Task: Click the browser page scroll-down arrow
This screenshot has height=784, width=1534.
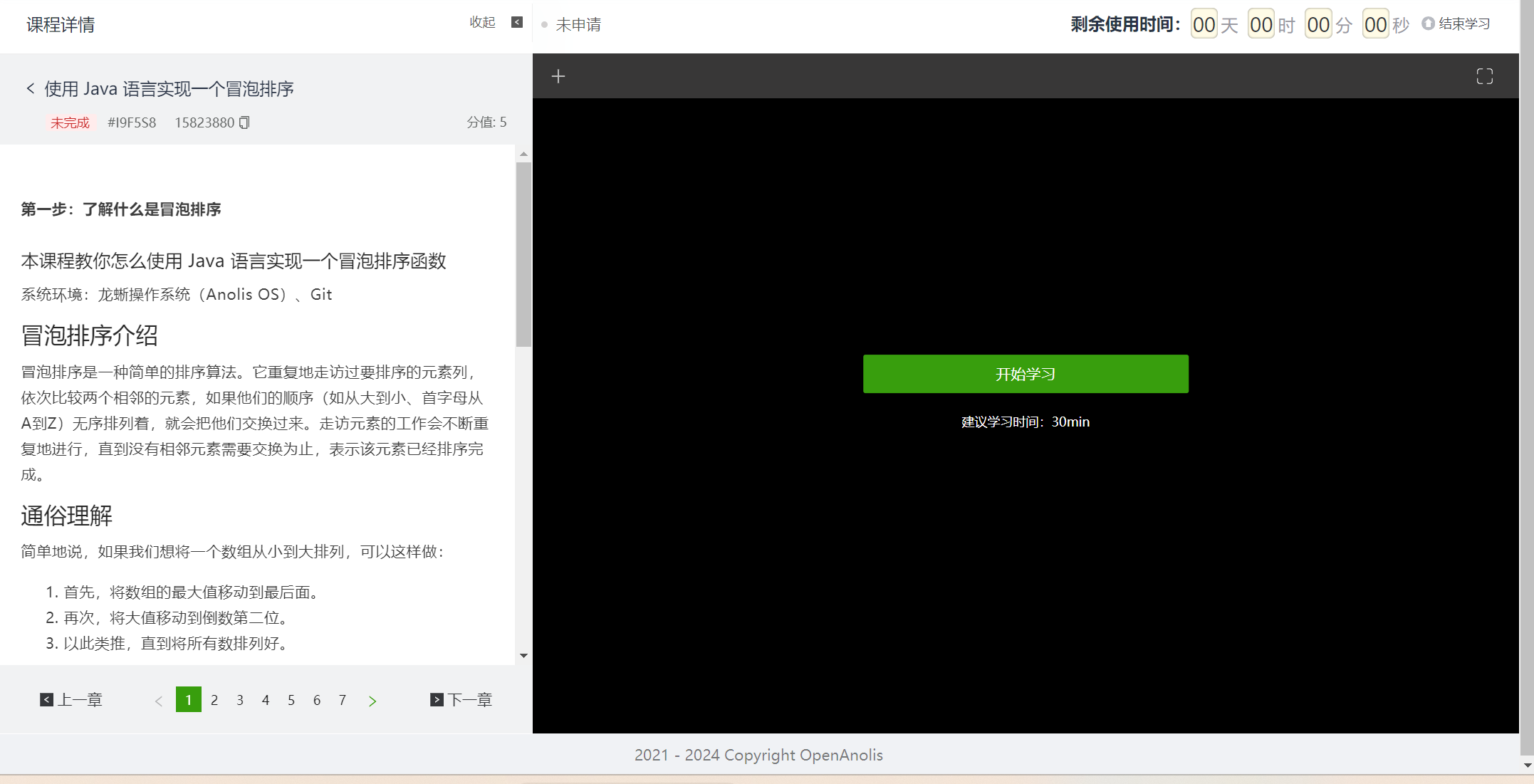Action: (1527, 765)
